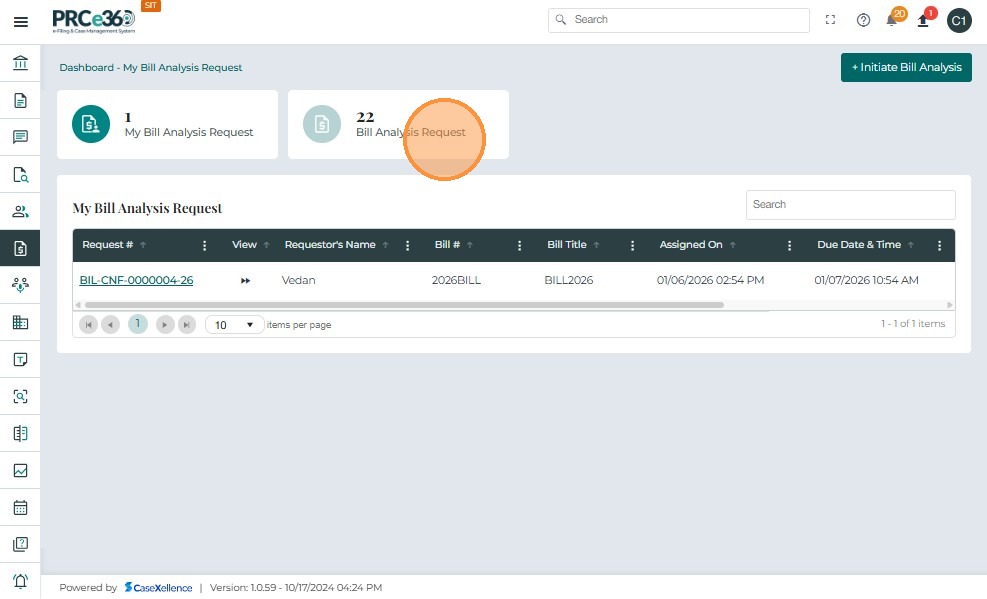Click the Dashboard breadcrumb link
This screenshot has width=987, height=599.
point(86,68)
